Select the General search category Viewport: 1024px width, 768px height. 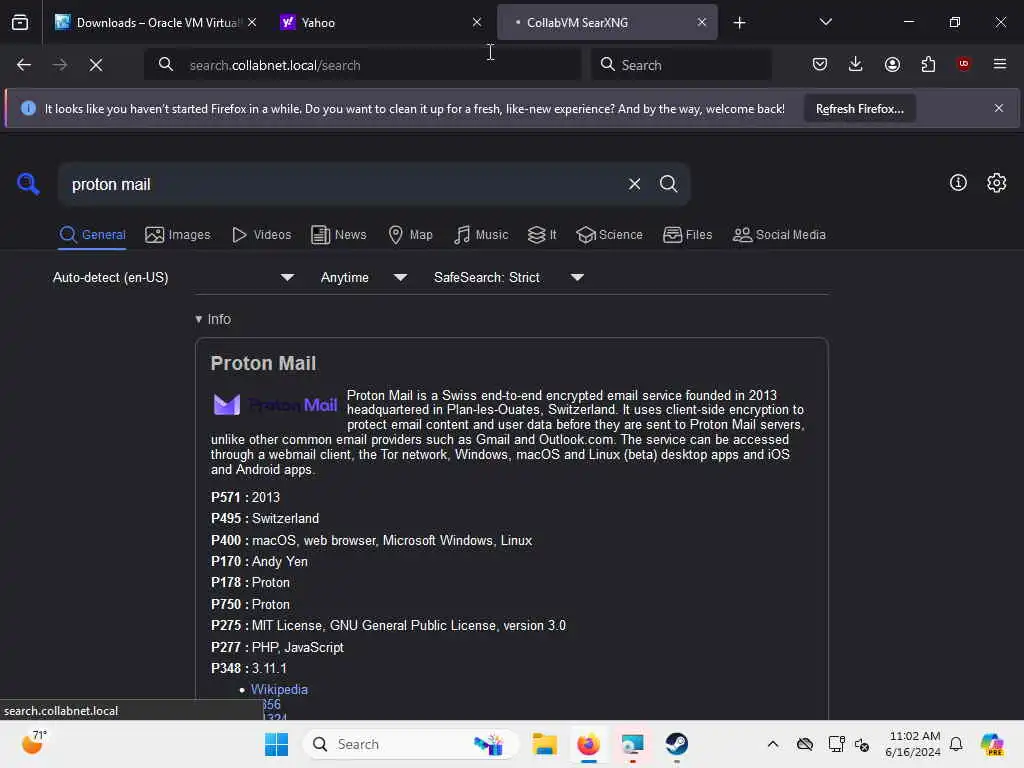(92, 234)
